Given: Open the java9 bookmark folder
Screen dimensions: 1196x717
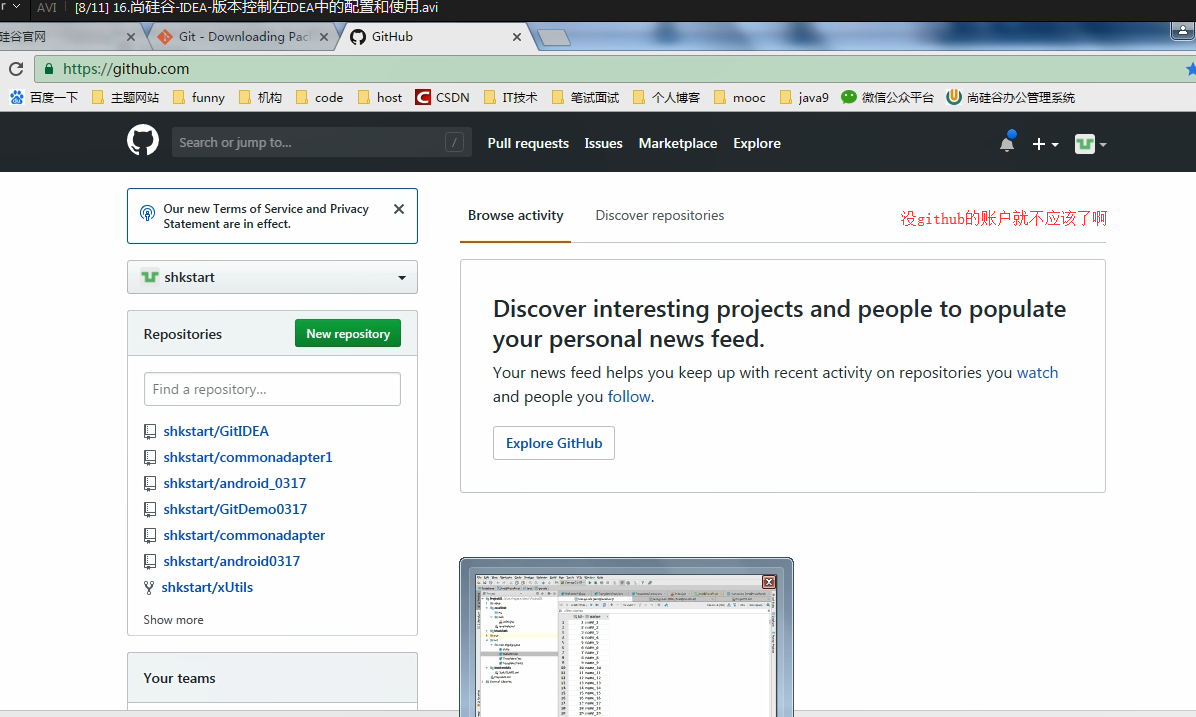Looking at the screenshot, I should [x=805, y=98].
